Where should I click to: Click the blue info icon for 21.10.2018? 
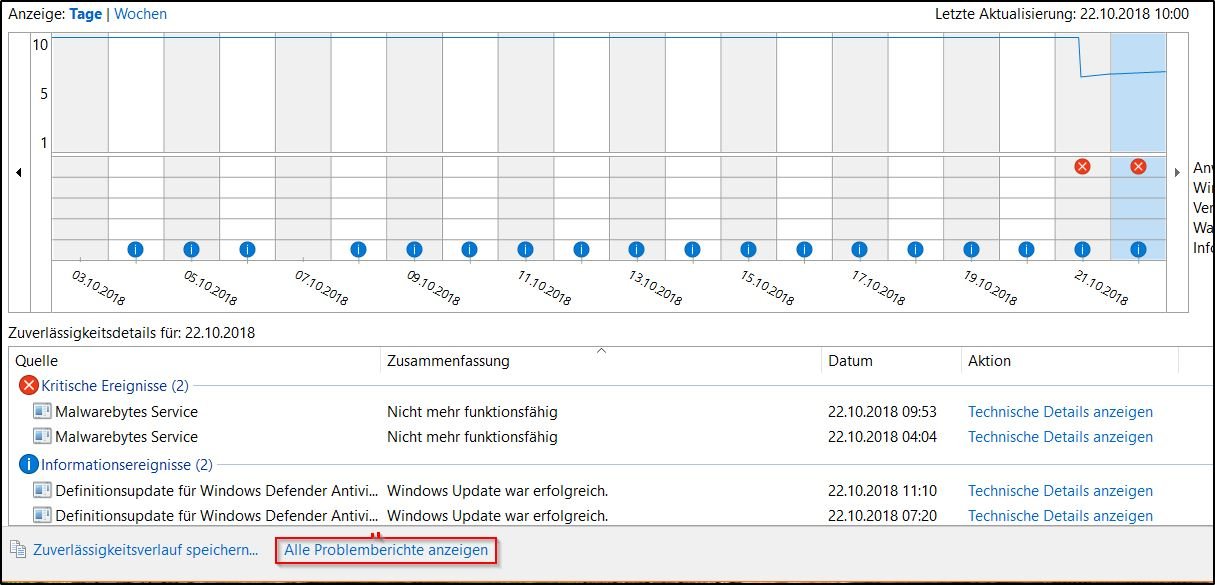[x=1082, y=249]
